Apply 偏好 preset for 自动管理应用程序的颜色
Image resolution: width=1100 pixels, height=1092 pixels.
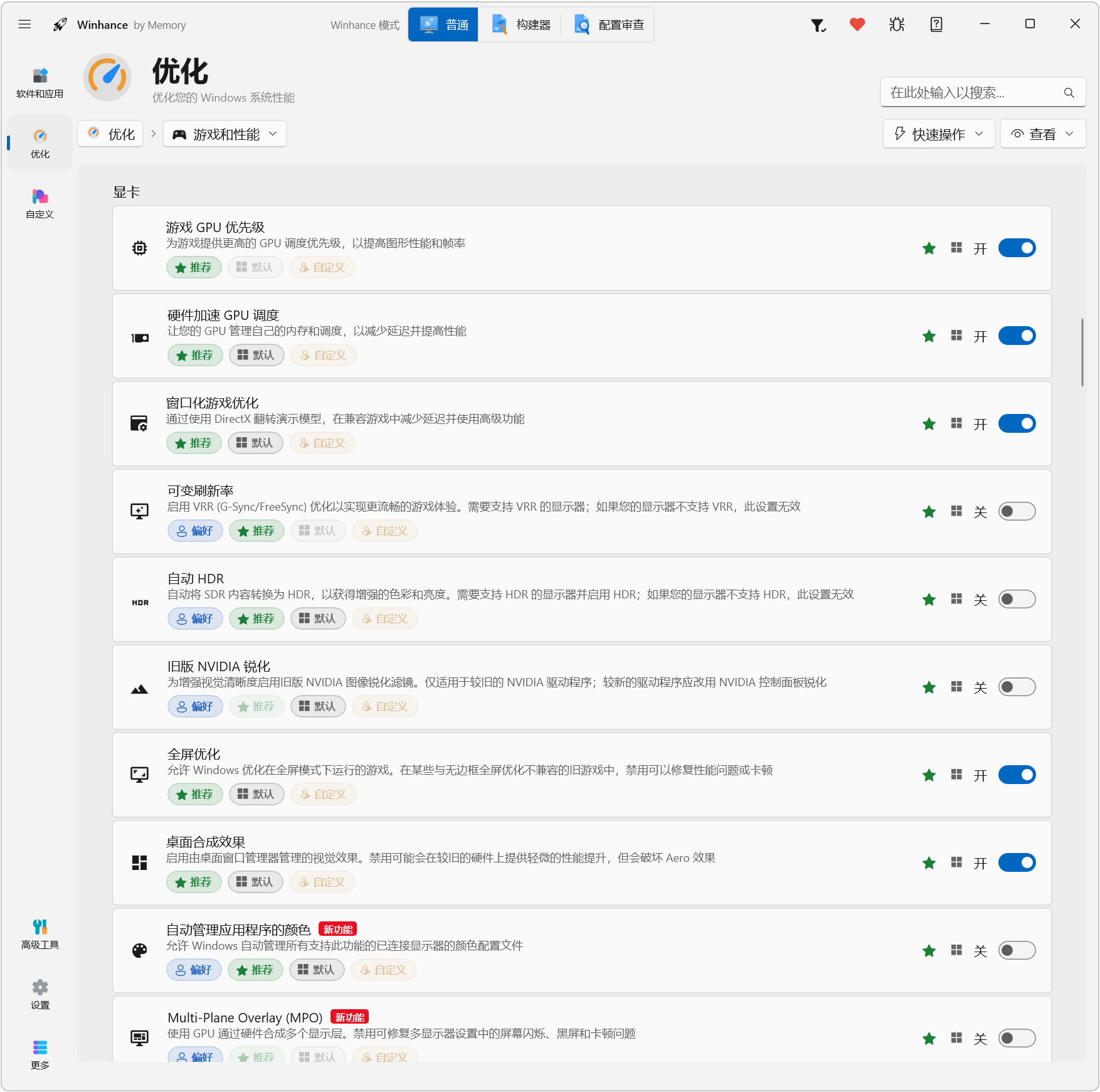[x=194, y=970]
